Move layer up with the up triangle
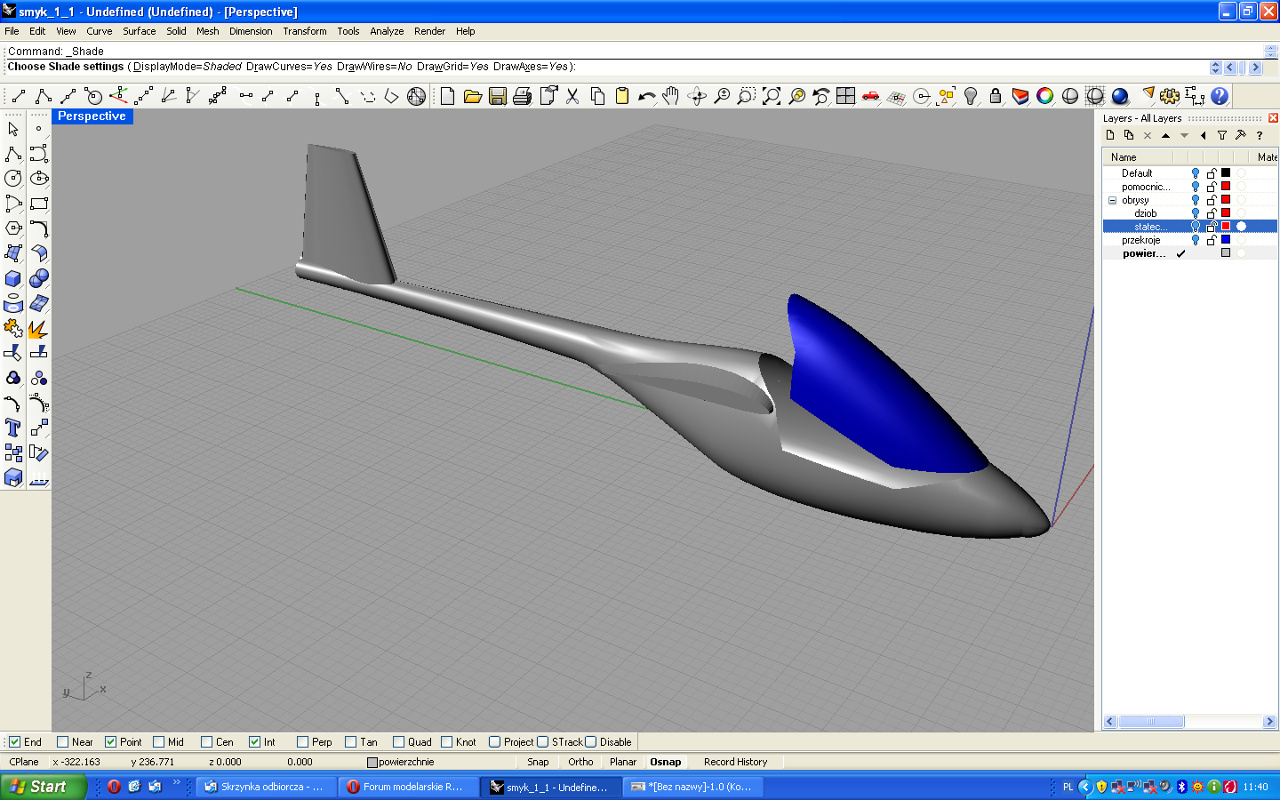Viewport: 1280px width, 800px height. [1166, 135]
